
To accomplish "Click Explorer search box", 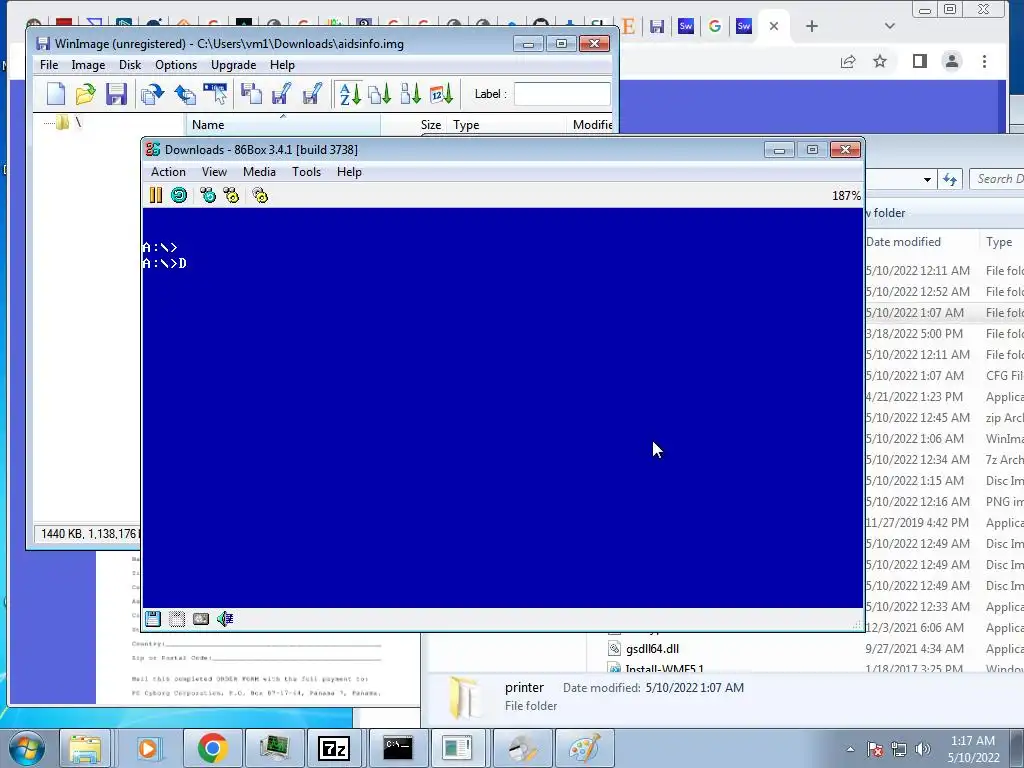I will 997,179.
